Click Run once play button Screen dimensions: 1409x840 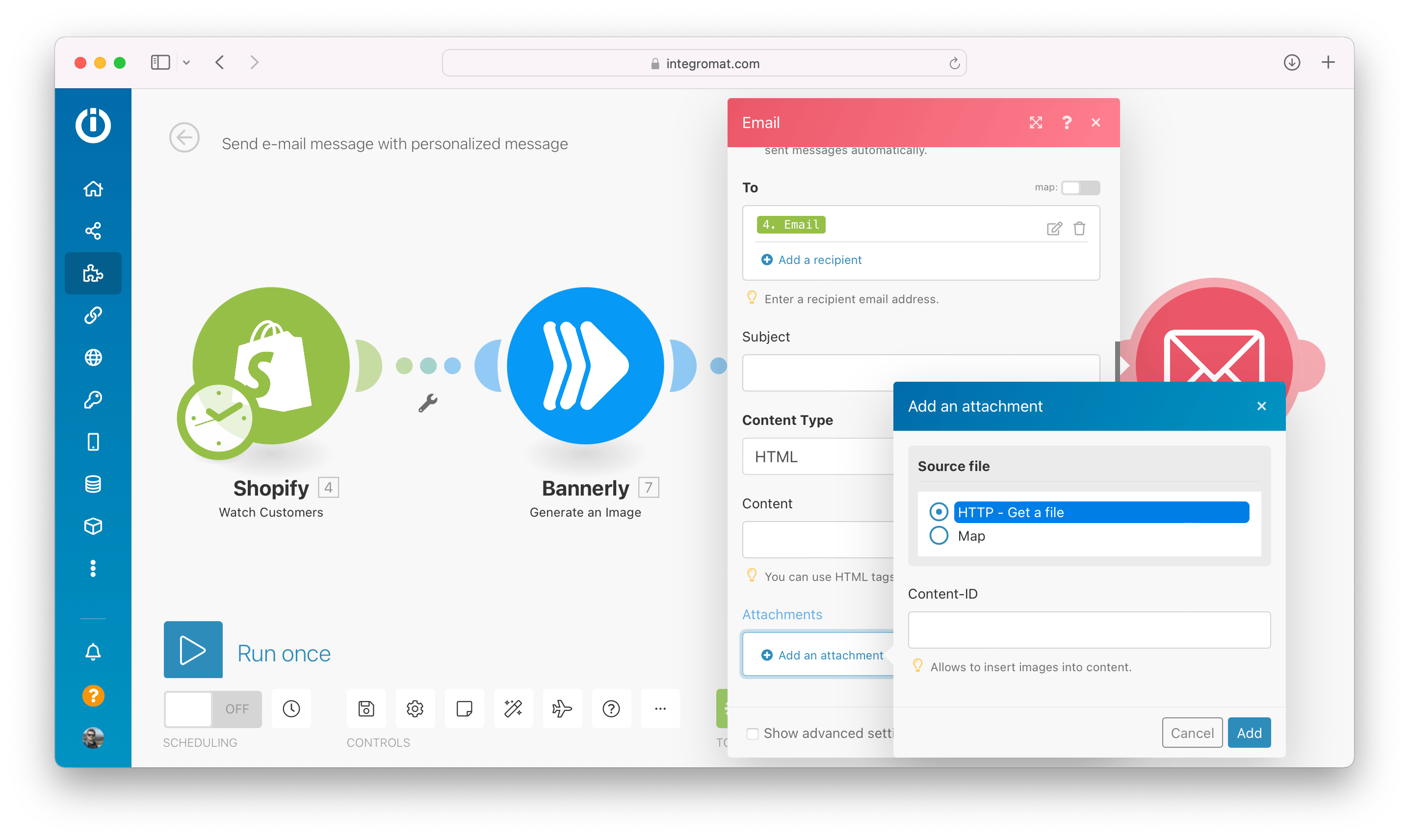click(x=193, y=649)
